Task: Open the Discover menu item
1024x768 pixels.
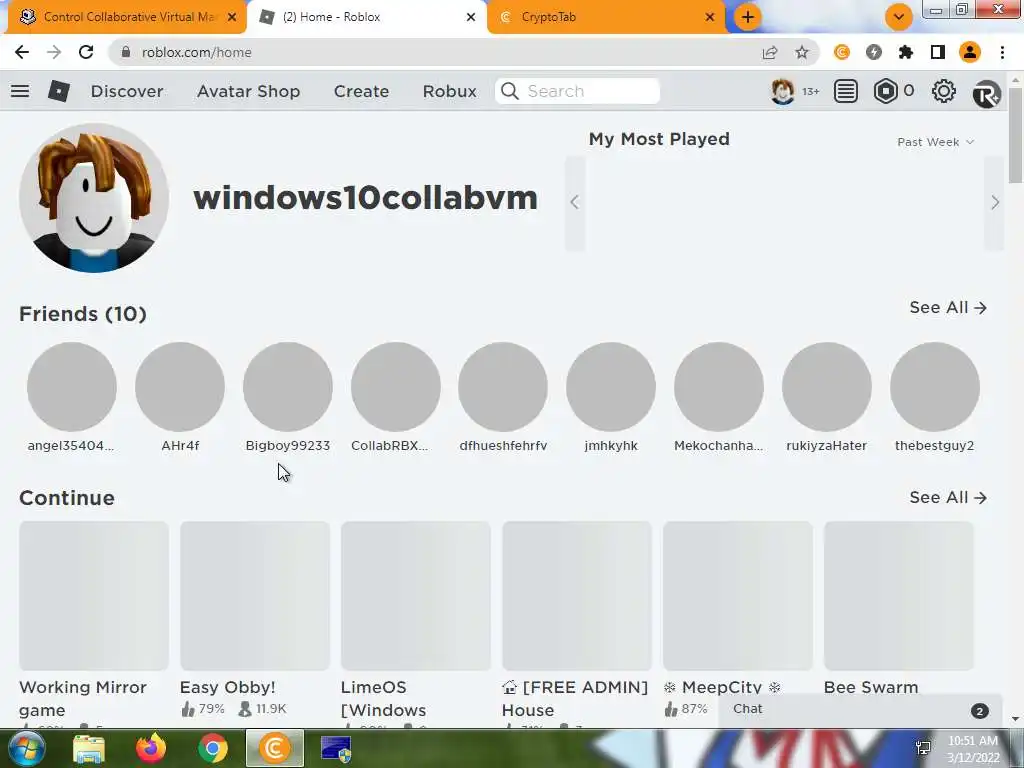Action: (127, 91)
